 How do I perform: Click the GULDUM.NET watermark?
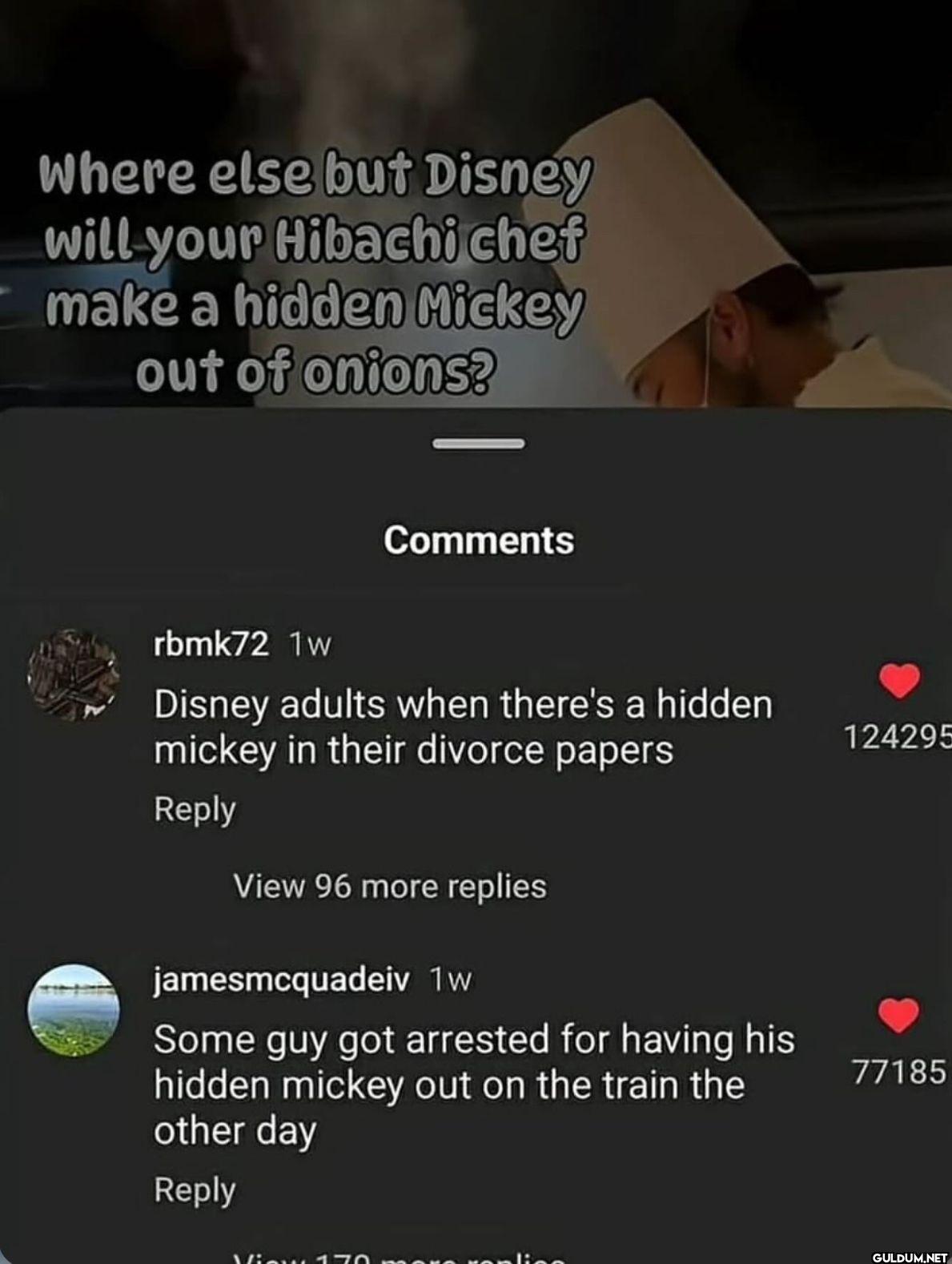910,1256
